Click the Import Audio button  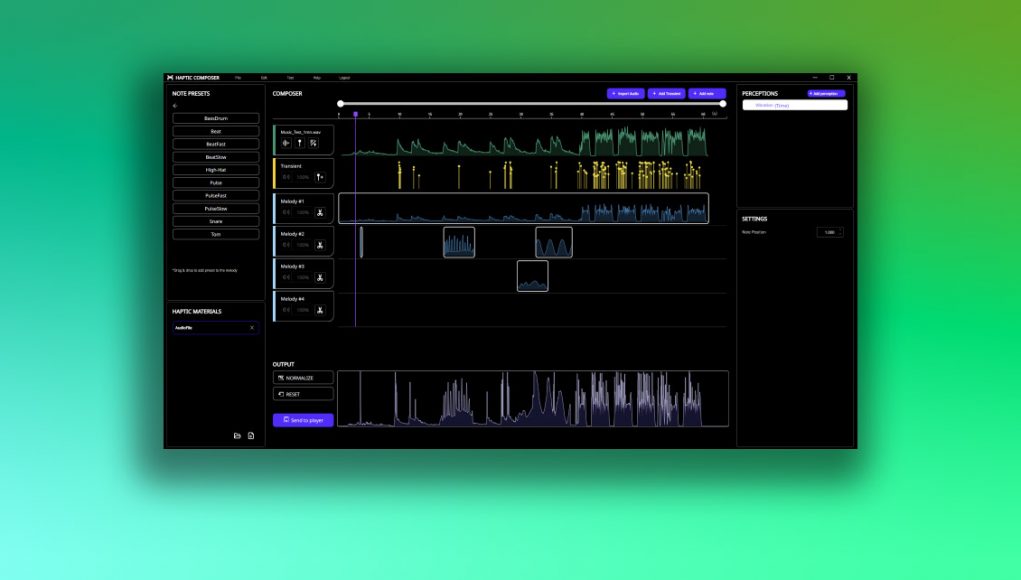pos(626,94)
